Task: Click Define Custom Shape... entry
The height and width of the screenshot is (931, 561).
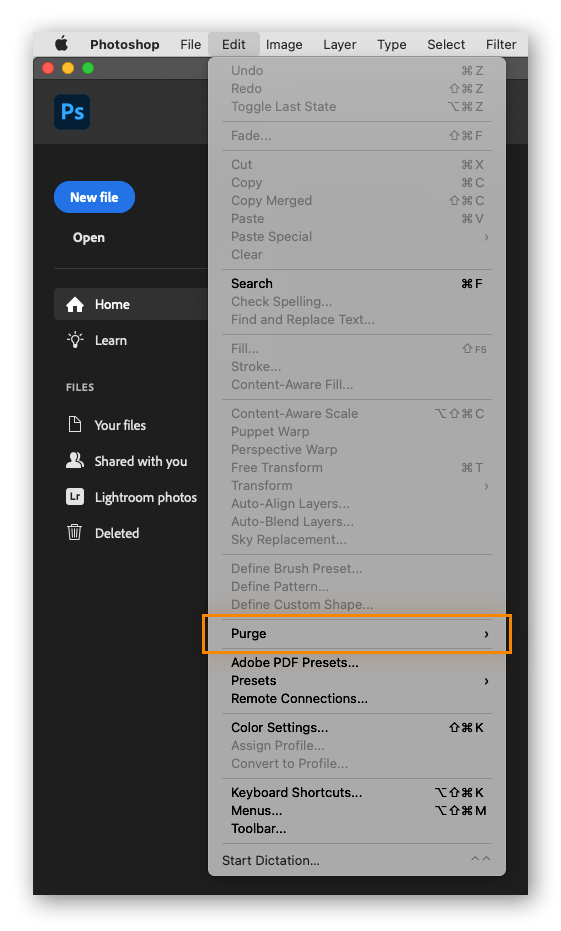Action: [x=357, y=604]
